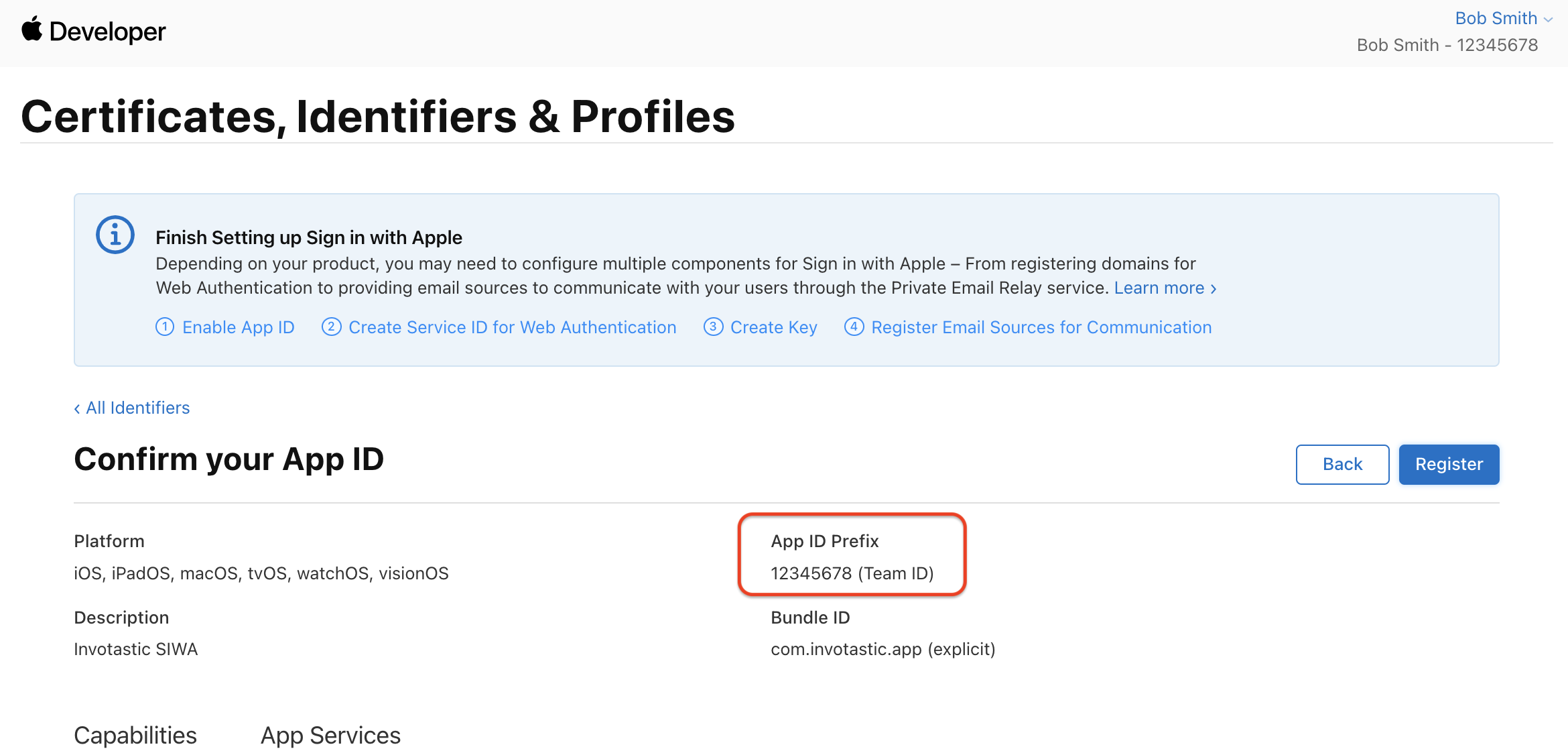
Task: Select the Capabilities tab
Action: 135,736
